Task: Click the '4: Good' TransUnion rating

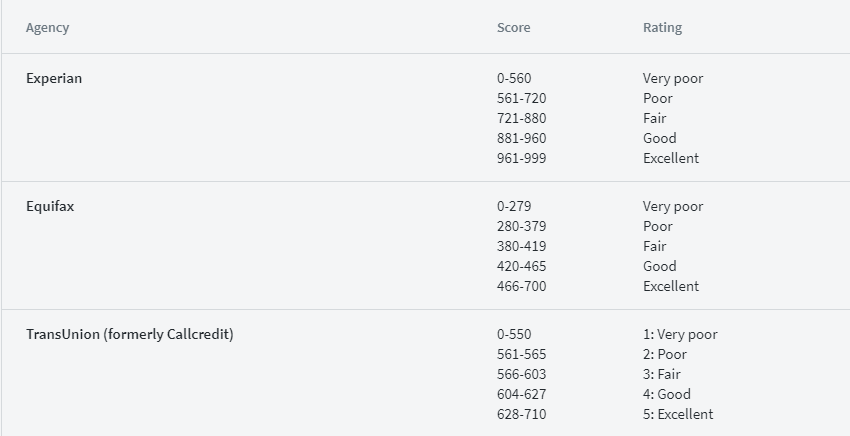Action: pyautogui.click(x=667, y=394)
